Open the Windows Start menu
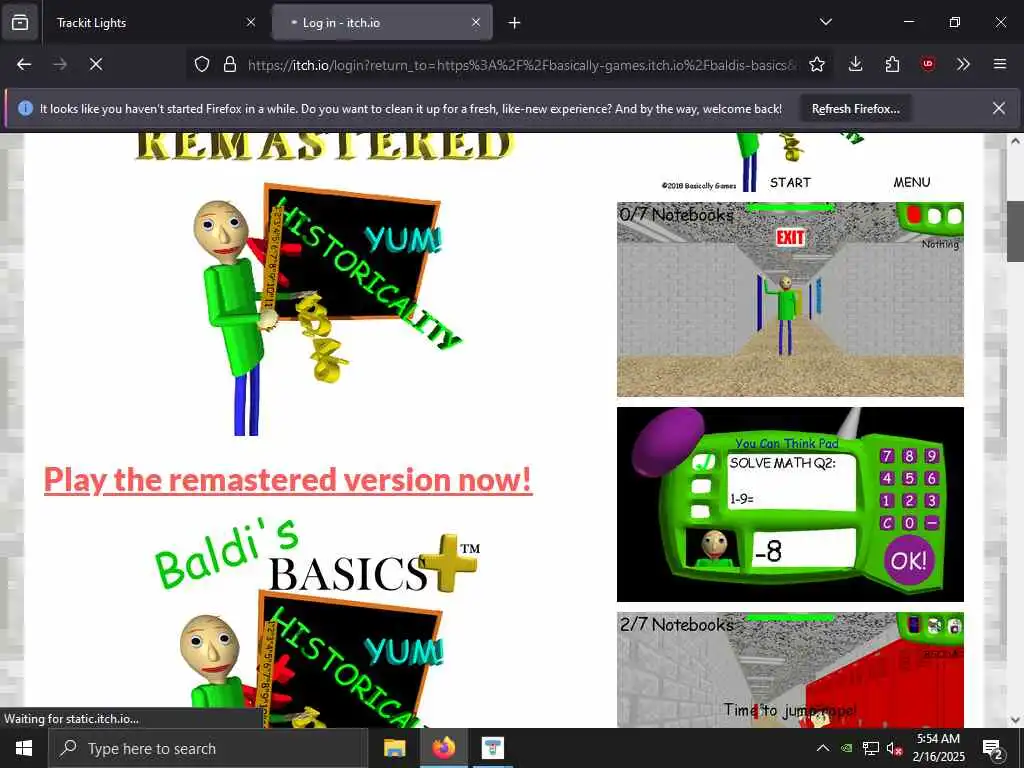This screenshot has height=768, width=1024. coord(24,748)
